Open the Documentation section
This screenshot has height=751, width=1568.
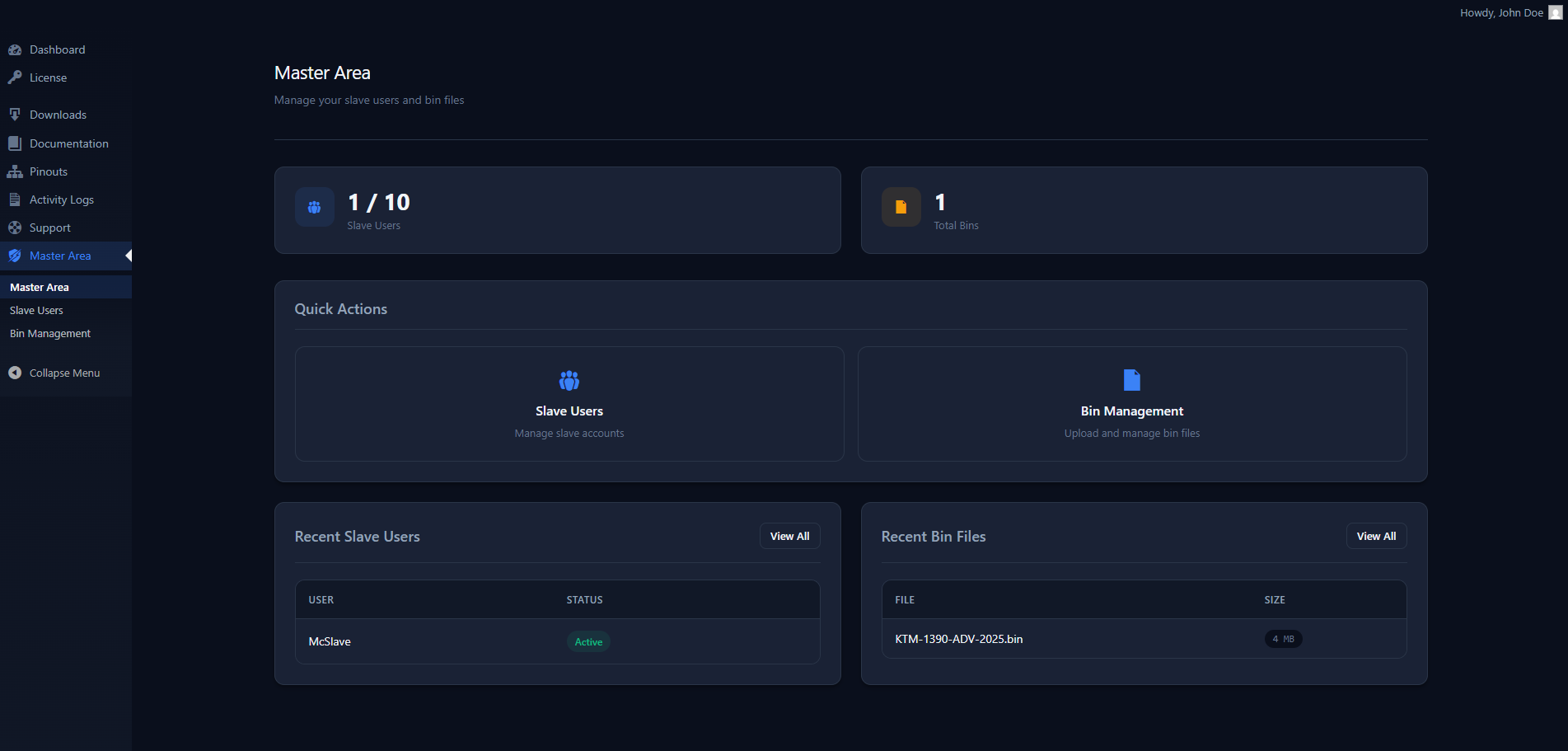pos(66,143)
